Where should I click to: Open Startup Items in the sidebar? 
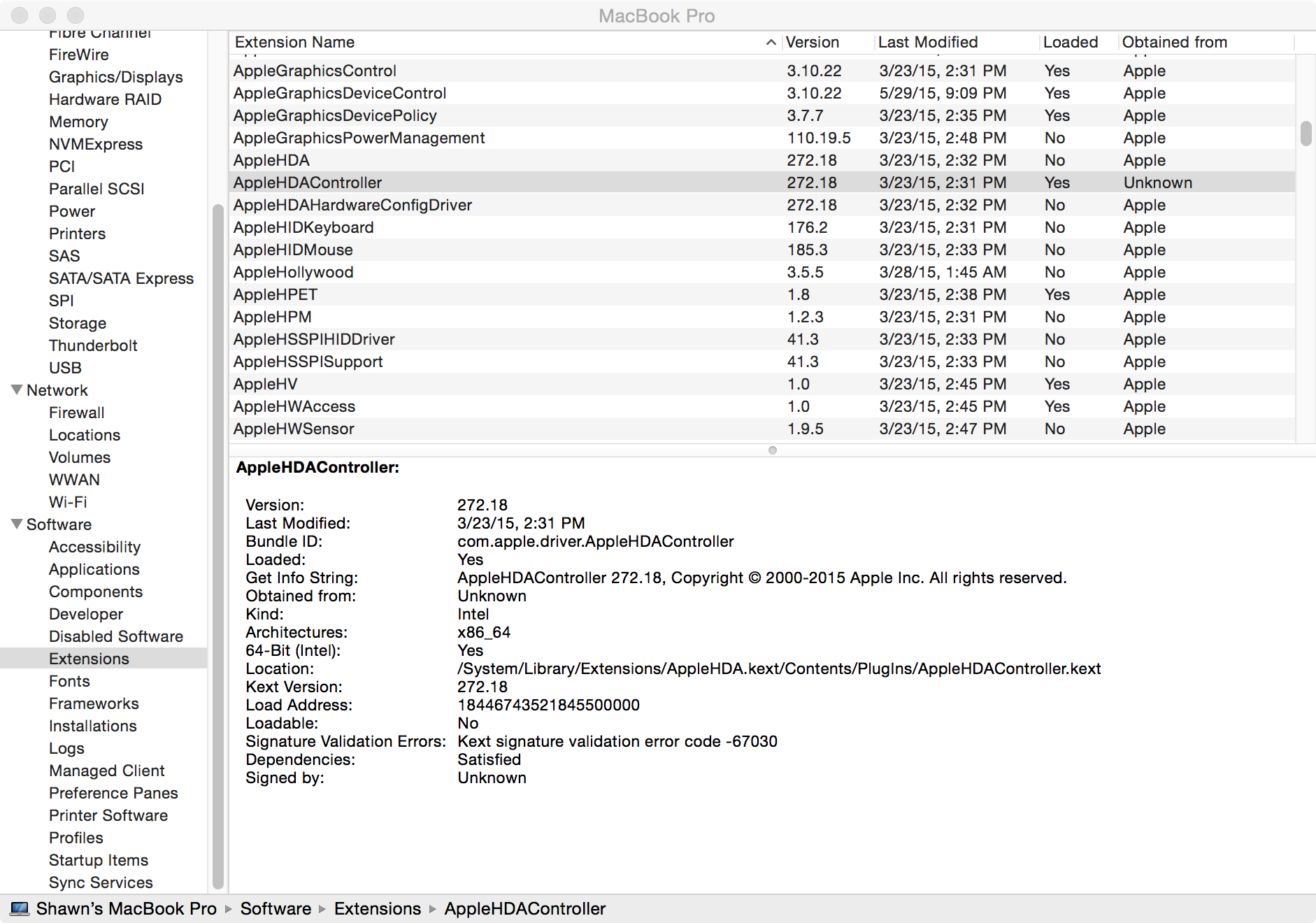98,860
